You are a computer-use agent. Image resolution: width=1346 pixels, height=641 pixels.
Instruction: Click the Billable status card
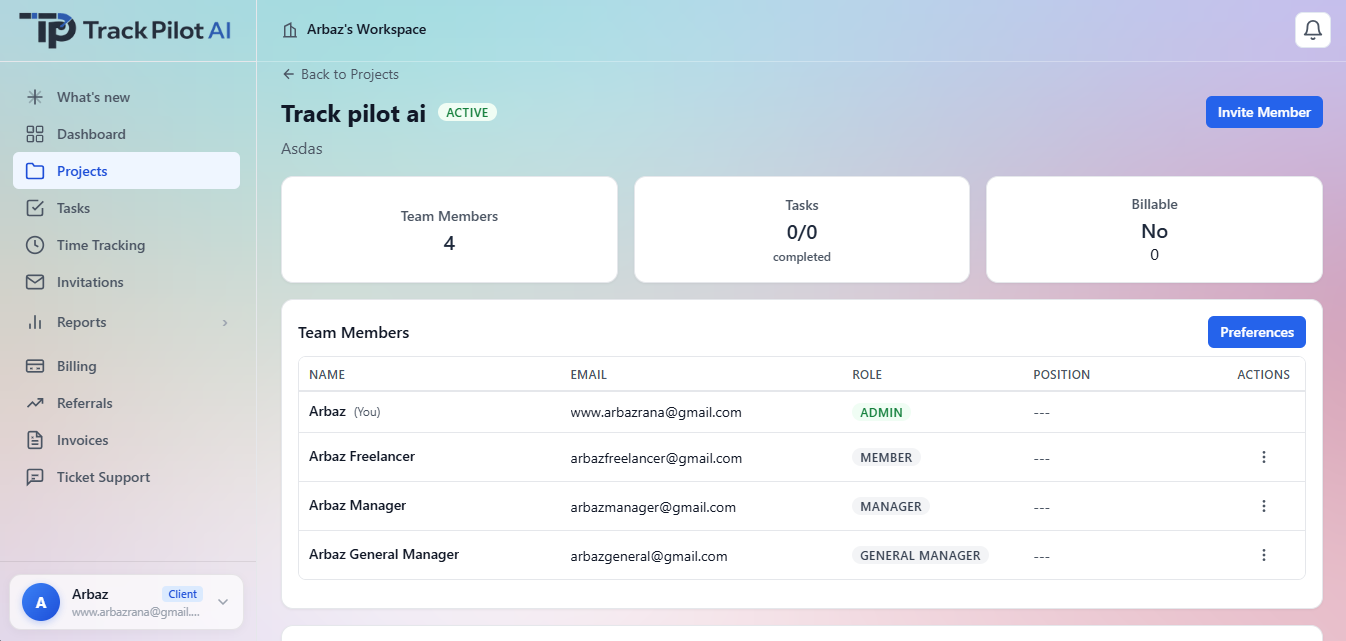(1154, 230)
